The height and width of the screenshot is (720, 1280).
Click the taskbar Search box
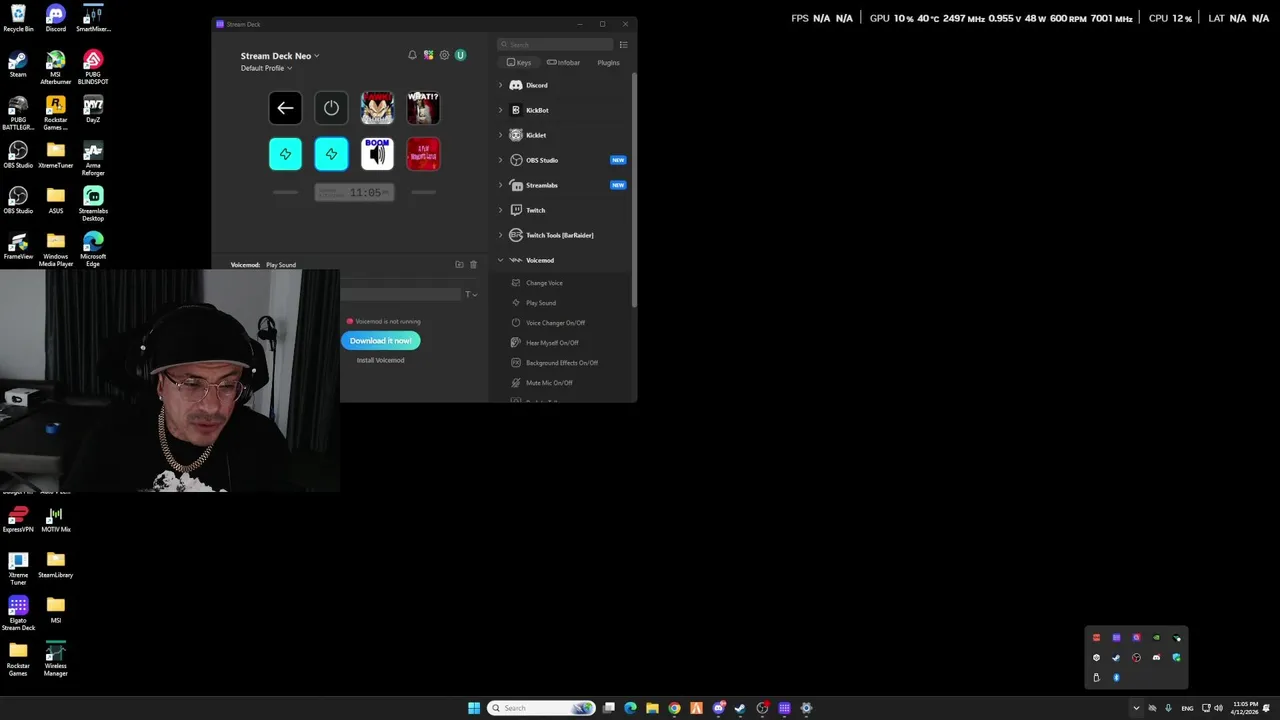[541, 708]
